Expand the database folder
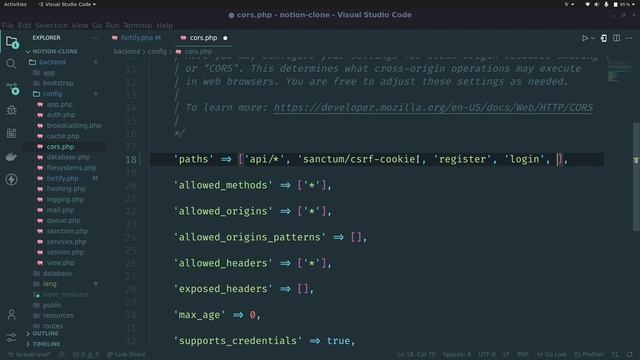This screenshot has width=640, height=360. click(57, 273)
